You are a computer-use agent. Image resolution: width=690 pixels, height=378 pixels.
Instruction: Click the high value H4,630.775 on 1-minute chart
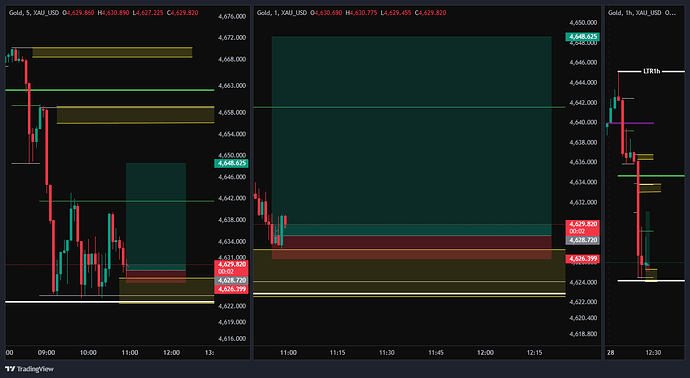[x=361, y=13]
